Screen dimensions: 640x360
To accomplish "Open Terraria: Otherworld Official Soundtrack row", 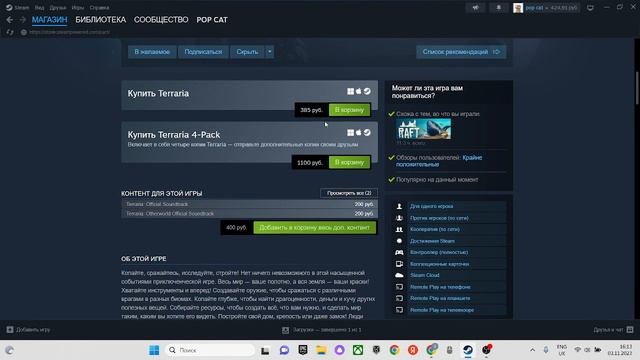I will [249, 213].
